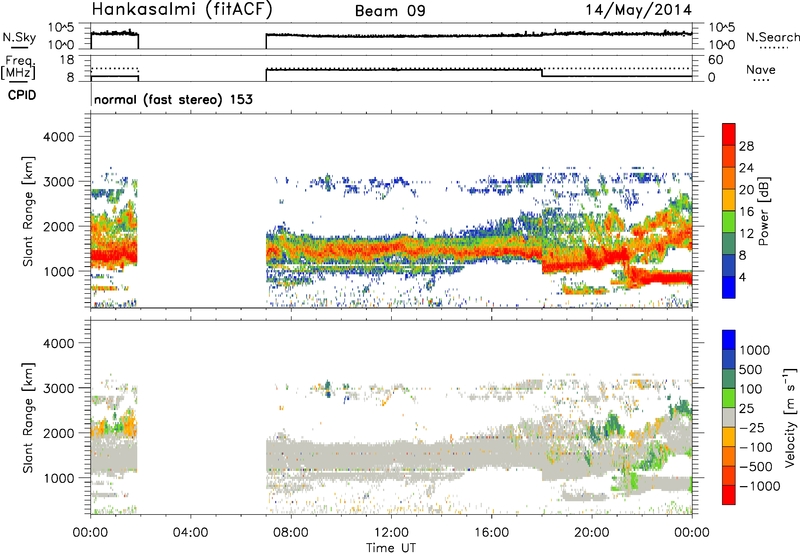The width and height of the screenshot is (800, 554).
Task: Click the "Hankasalmi (fitACF)" title text
Action: coord(182,9)
